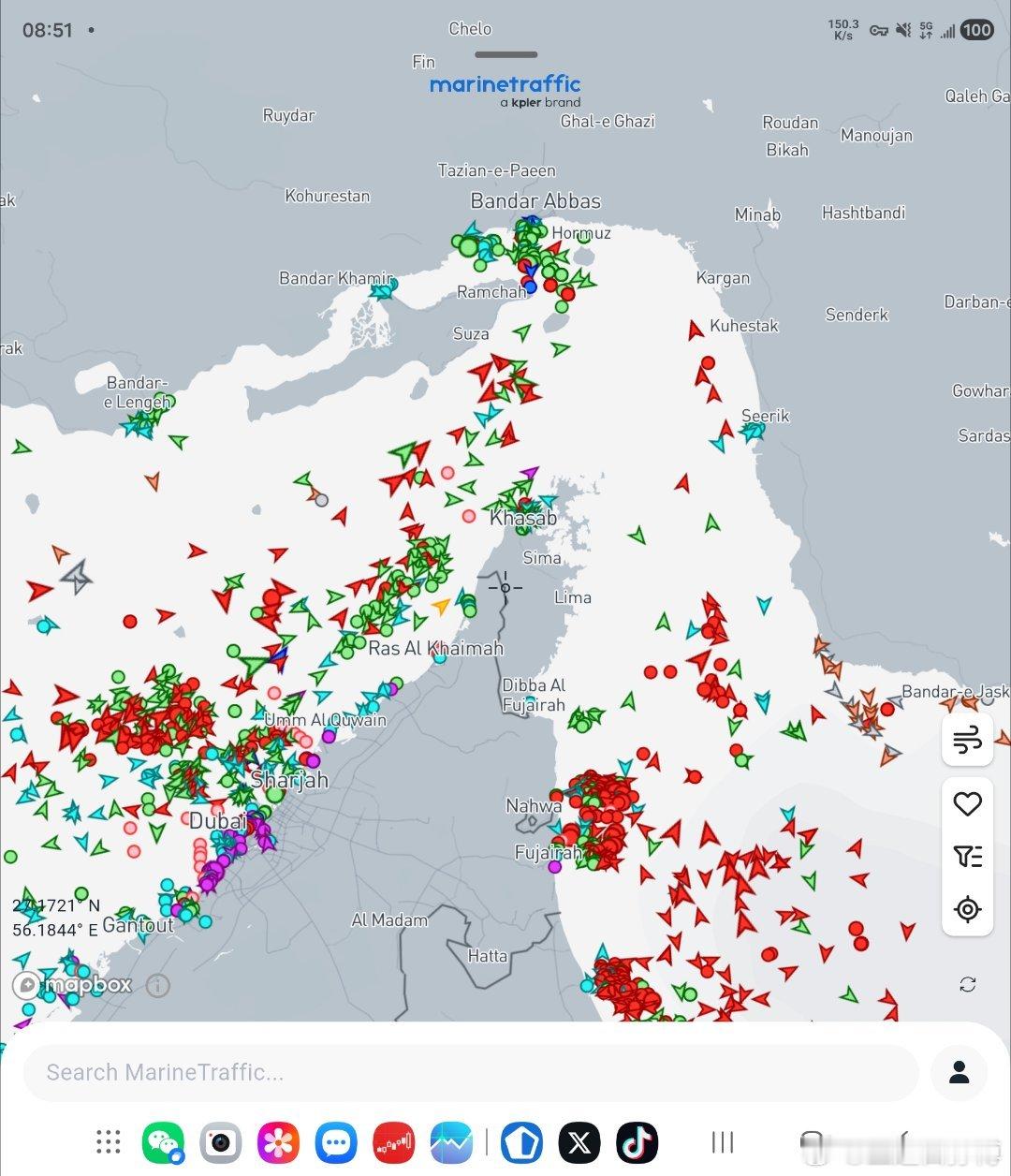Image resolution: width=1011 pixels, height=1176 pixels.
Task: Open TikTok from the dock
Action: [x=637, y=1142]
